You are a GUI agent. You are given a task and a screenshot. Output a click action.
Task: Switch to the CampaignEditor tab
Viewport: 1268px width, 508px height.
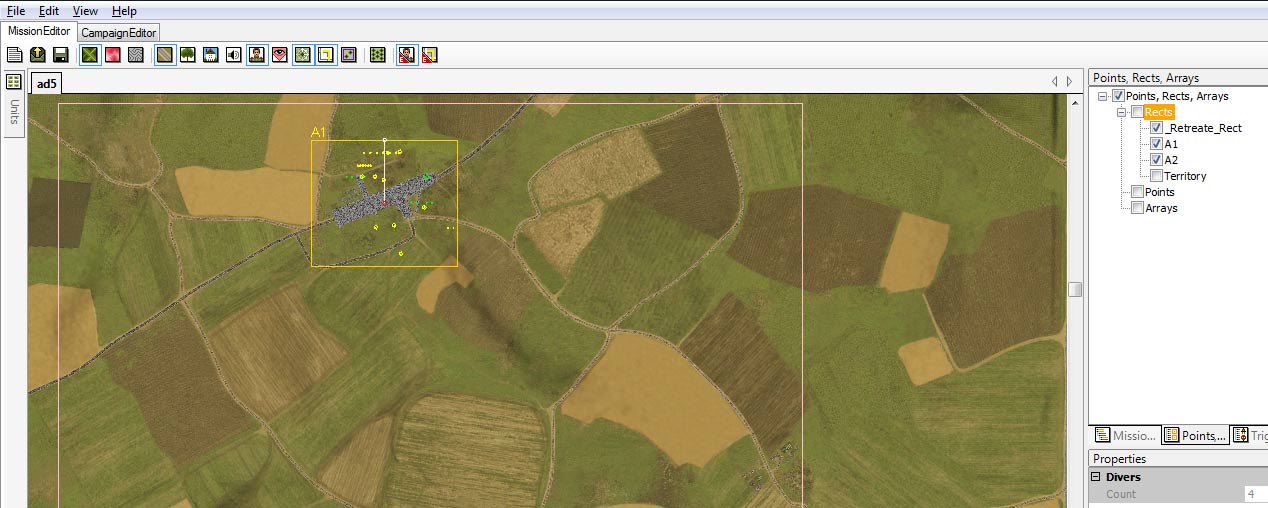click(x=118, y=32)
